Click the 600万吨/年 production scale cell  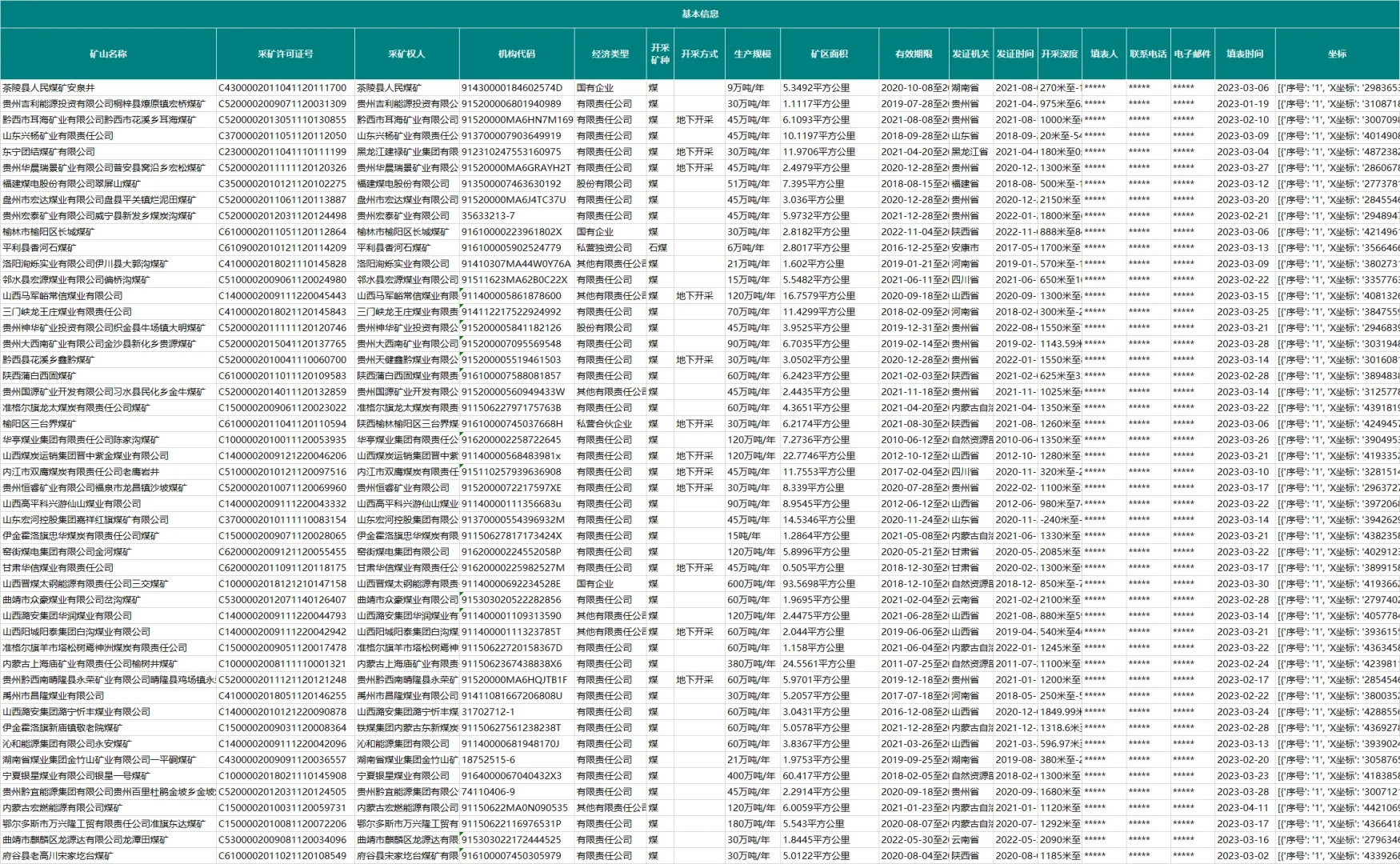pos(751,584)
